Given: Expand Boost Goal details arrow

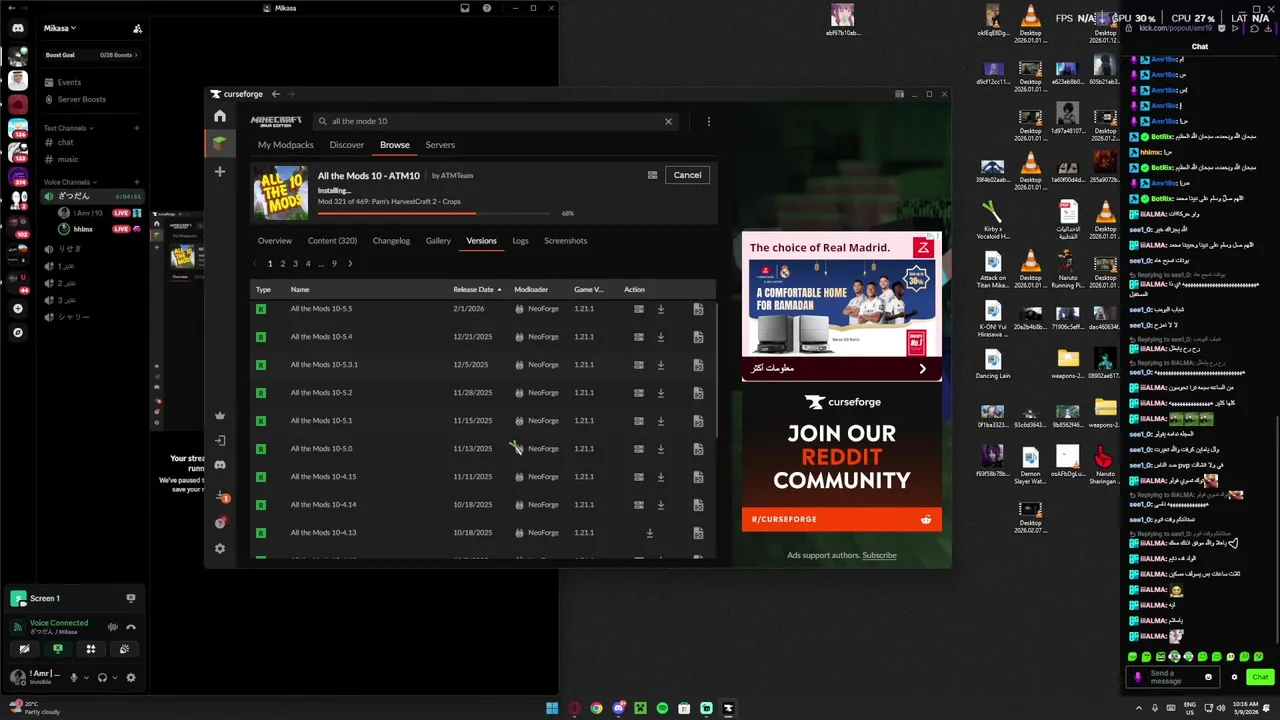Looking at the screenshot, I should 136,55.
